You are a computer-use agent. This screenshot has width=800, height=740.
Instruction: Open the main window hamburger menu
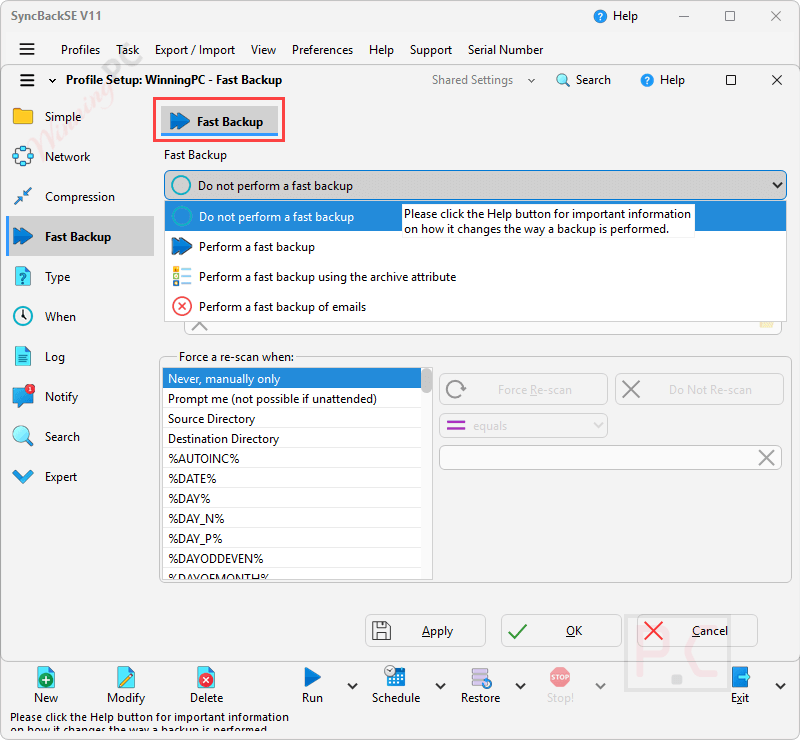click(x=27, y=49)
